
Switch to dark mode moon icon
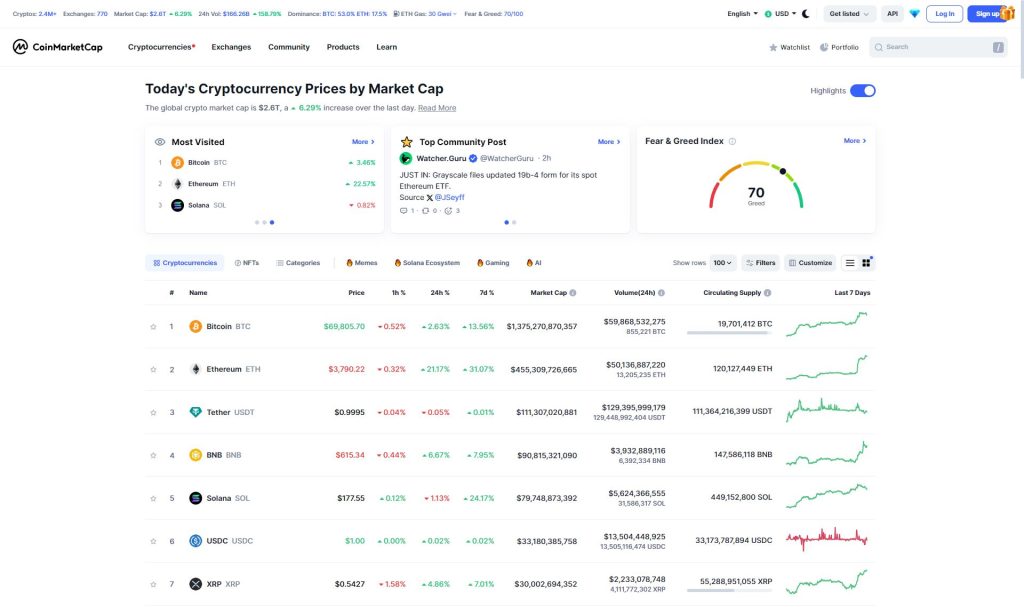point(806,14)
